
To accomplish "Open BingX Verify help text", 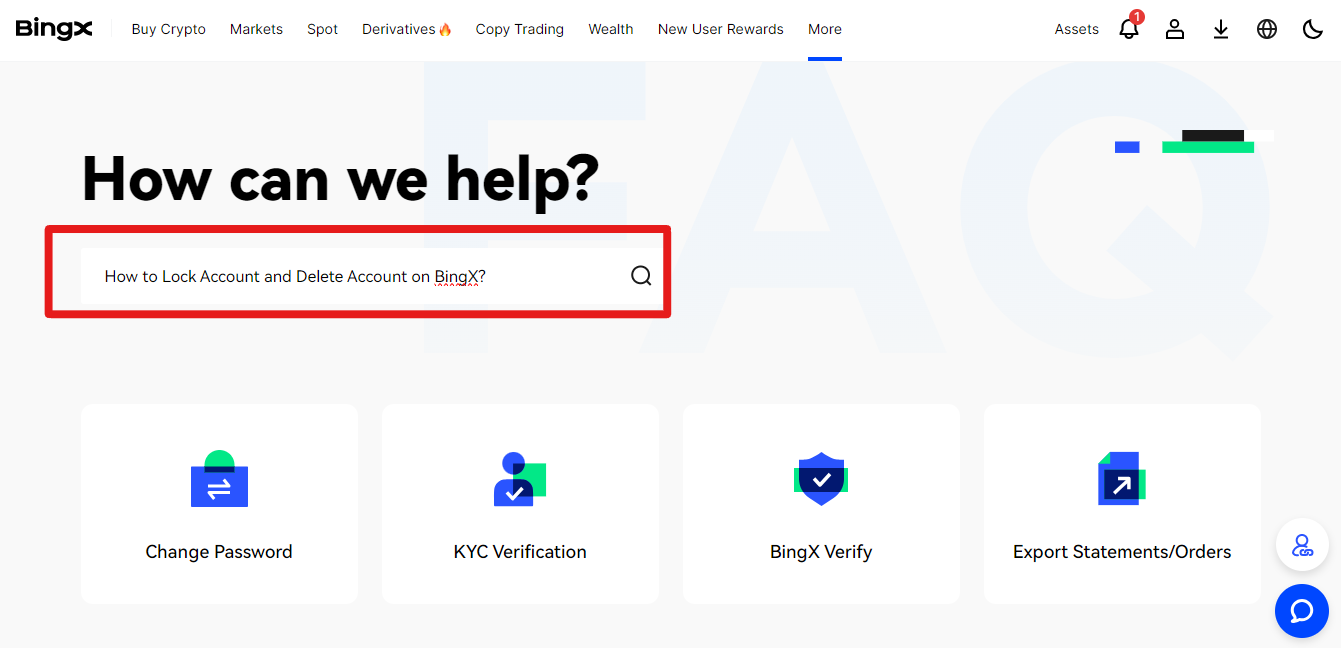I will coord(821,551).
